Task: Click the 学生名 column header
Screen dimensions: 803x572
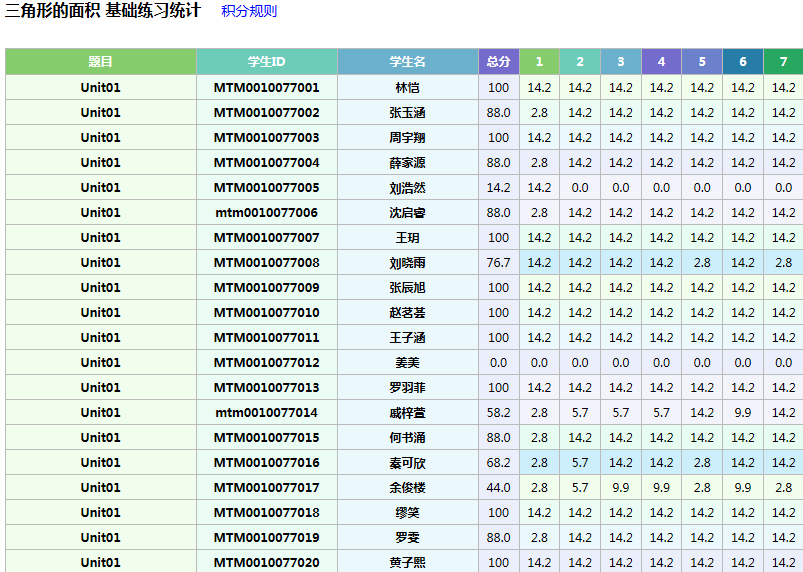Action: pyautogui.click(x=408, y=62)
